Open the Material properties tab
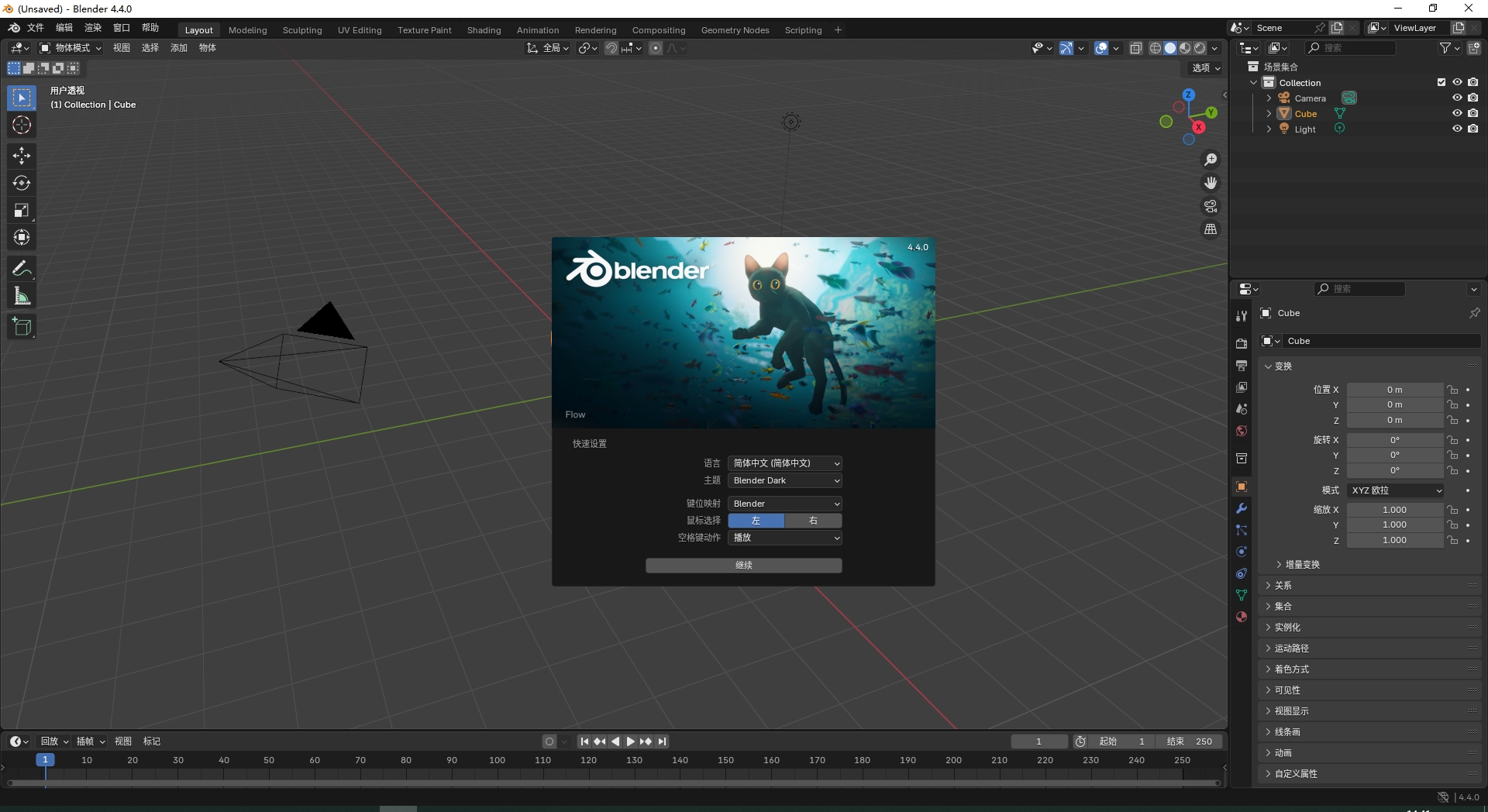Screen dimensions: 1488x812 pyautogui.click(x=1241, y=617)
